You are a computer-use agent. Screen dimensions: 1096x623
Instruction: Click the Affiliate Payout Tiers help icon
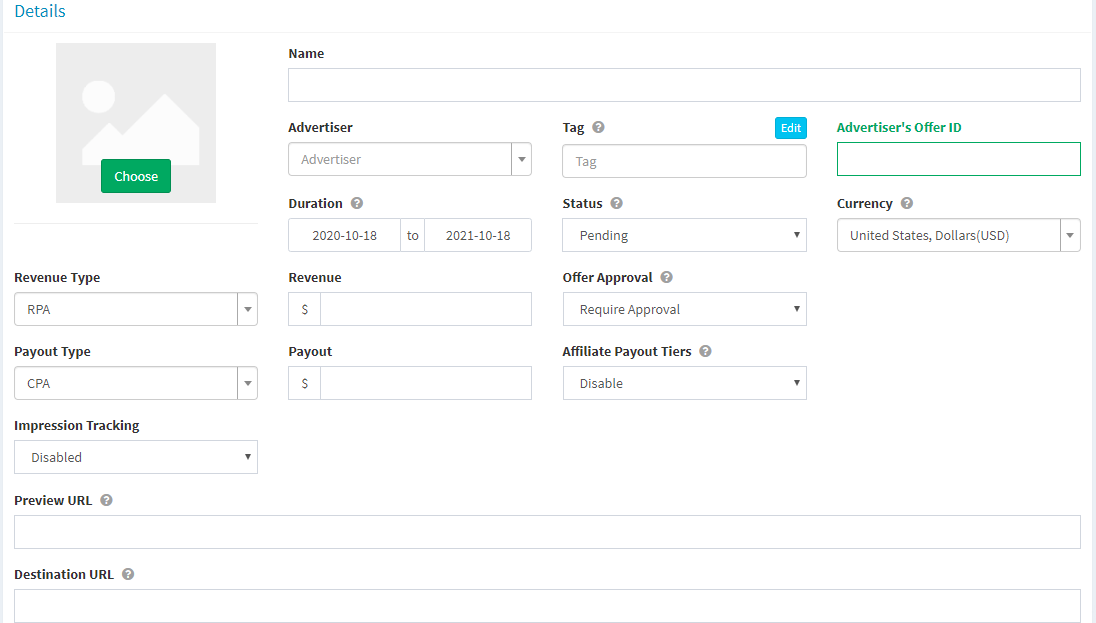(706, 352)
